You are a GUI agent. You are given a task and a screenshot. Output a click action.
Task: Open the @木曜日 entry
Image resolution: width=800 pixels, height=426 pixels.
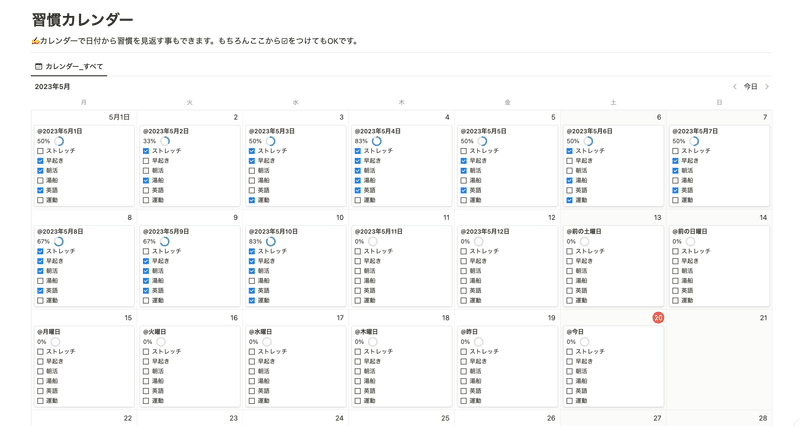(366, 332)
